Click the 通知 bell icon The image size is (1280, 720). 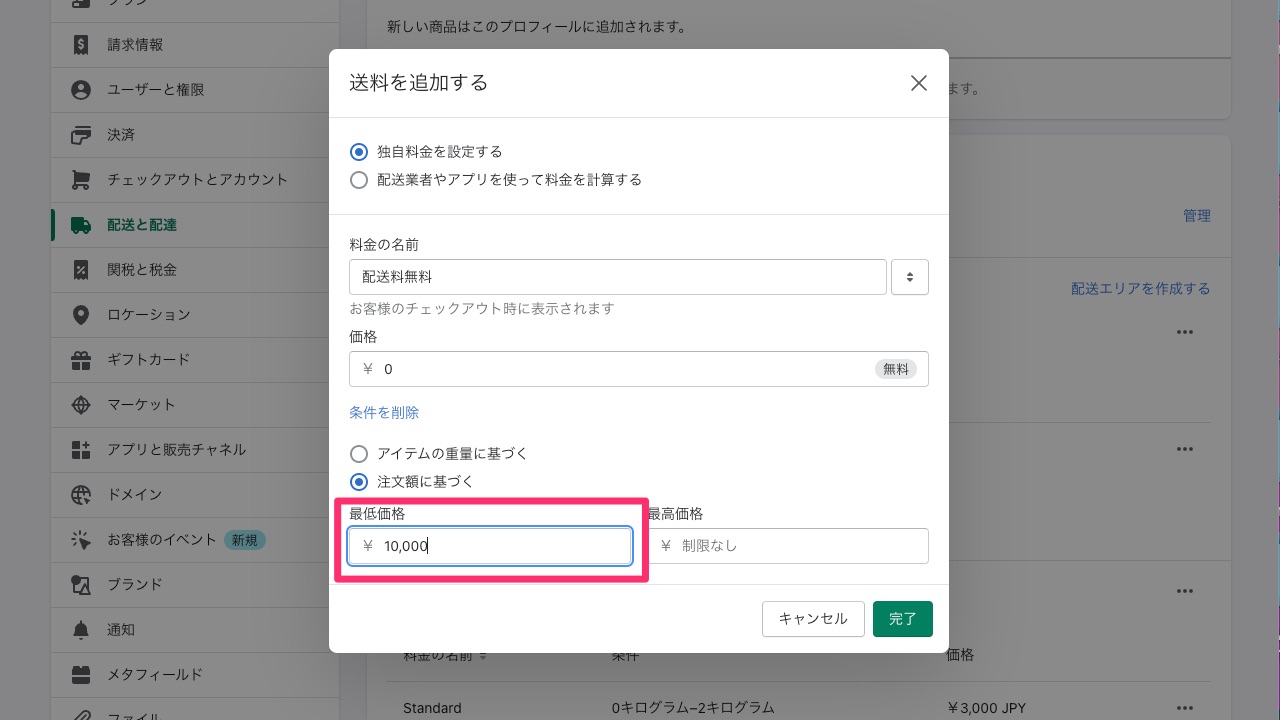81,630
